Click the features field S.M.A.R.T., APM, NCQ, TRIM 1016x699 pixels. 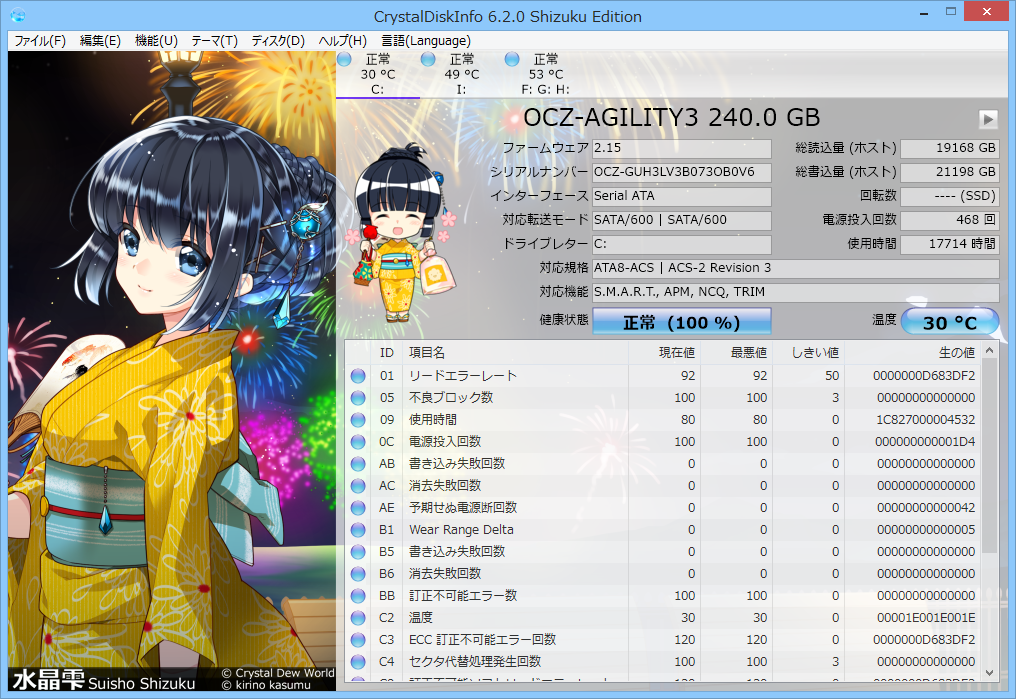[796, 292]
